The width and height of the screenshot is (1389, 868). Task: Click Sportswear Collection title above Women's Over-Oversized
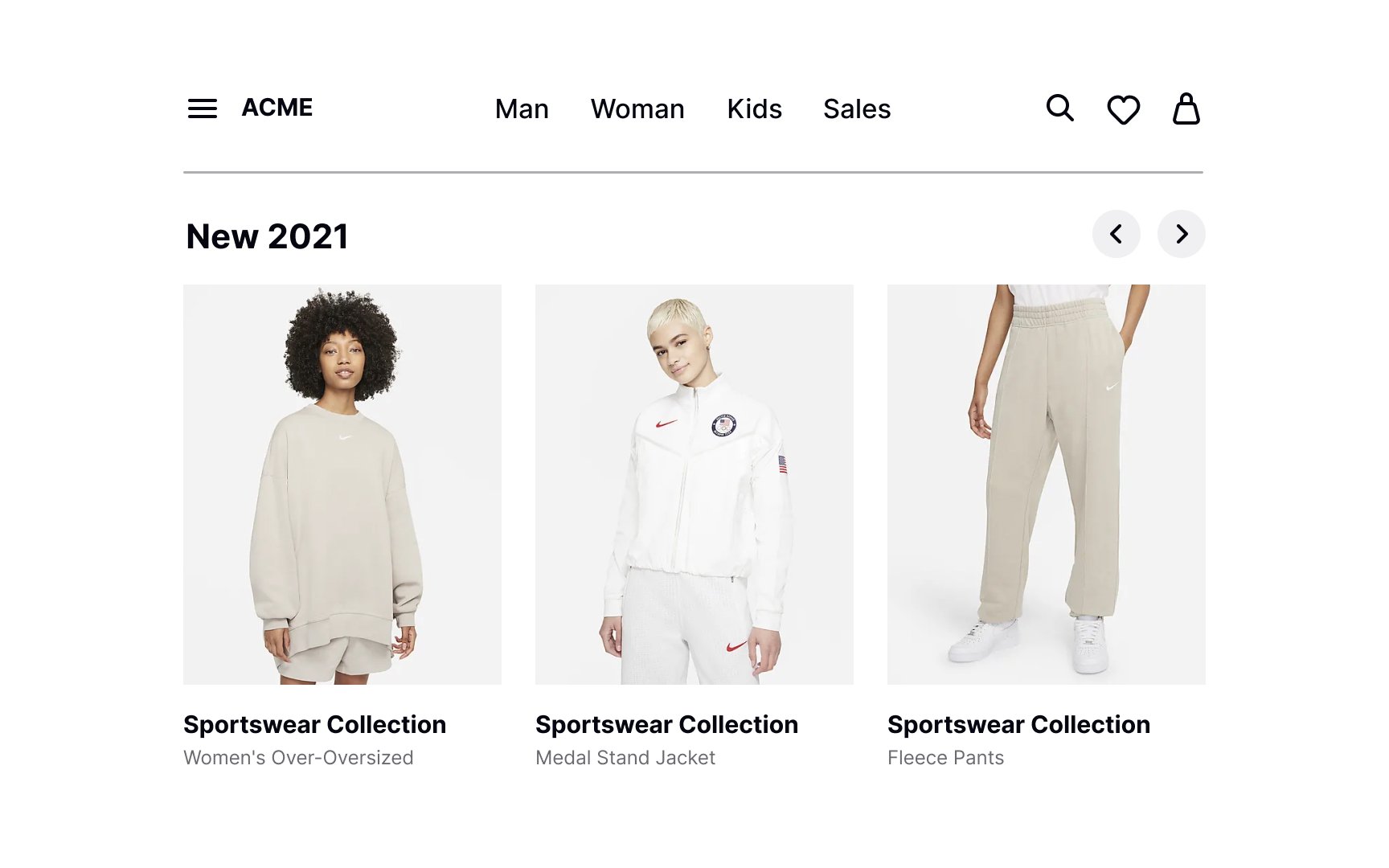(314, 725)
